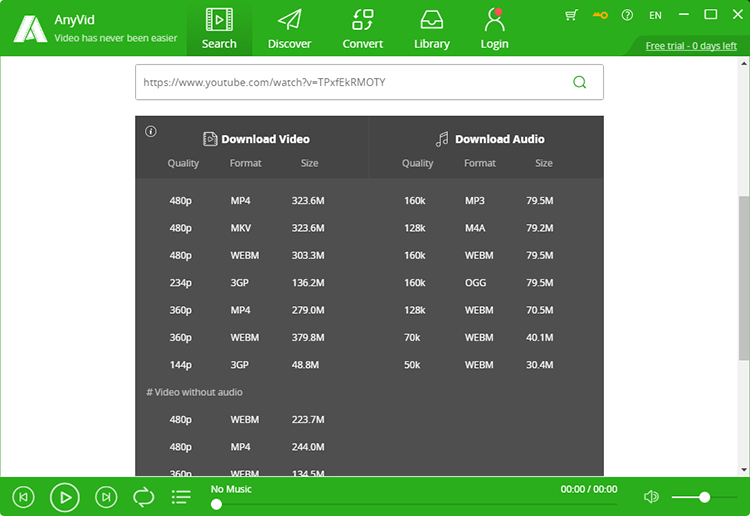Open the playlist icon
750x516 pixels.
click(181, 497)
